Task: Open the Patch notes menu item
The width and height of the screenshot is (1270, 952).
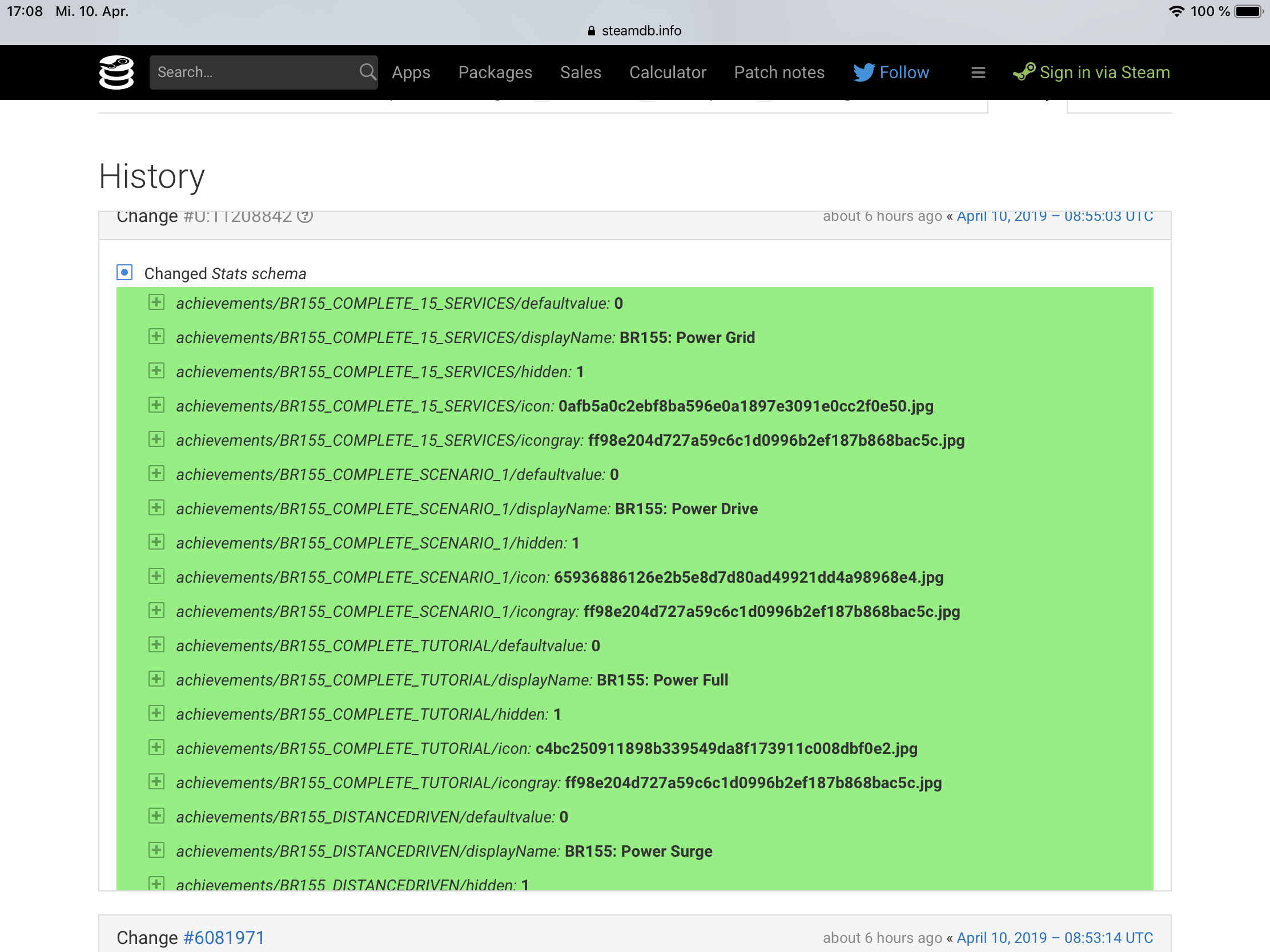Action: (779, 72)
